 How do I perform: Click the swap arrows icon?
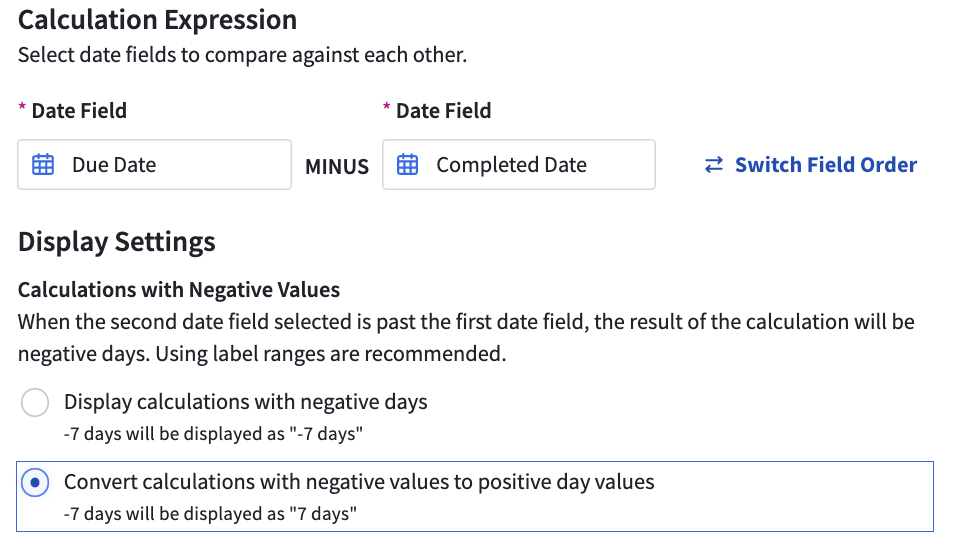click(x=714, y=165)
